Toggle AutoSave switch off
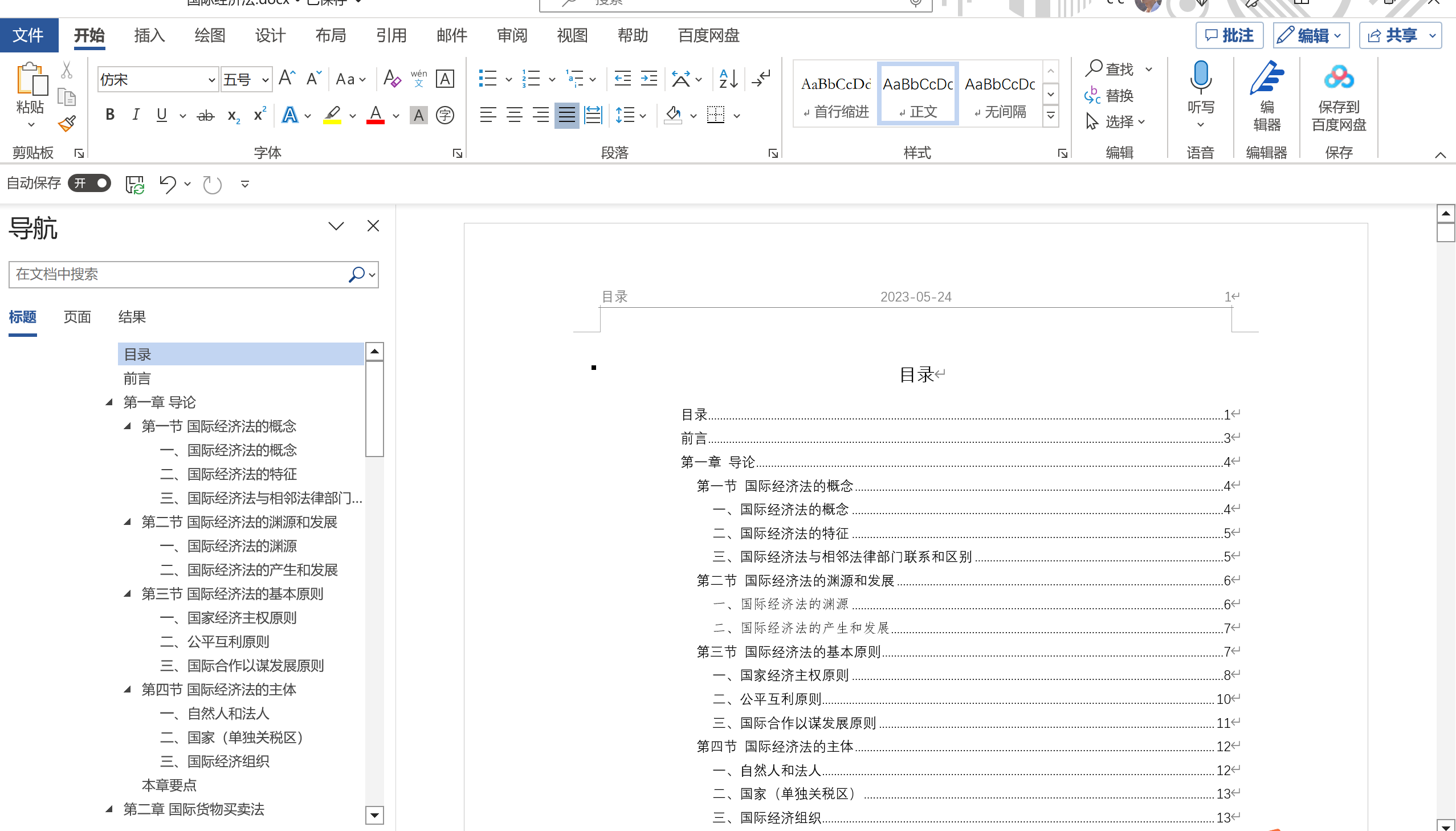The width and height of the screenshot is (1456, 831). point(89,183)
